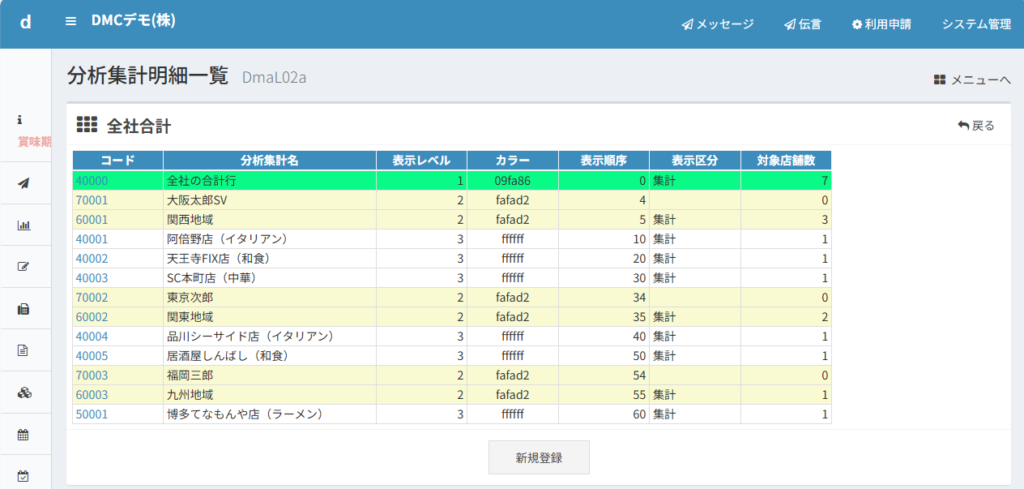Select the edit pencil sidebar icon

point(25,266)
